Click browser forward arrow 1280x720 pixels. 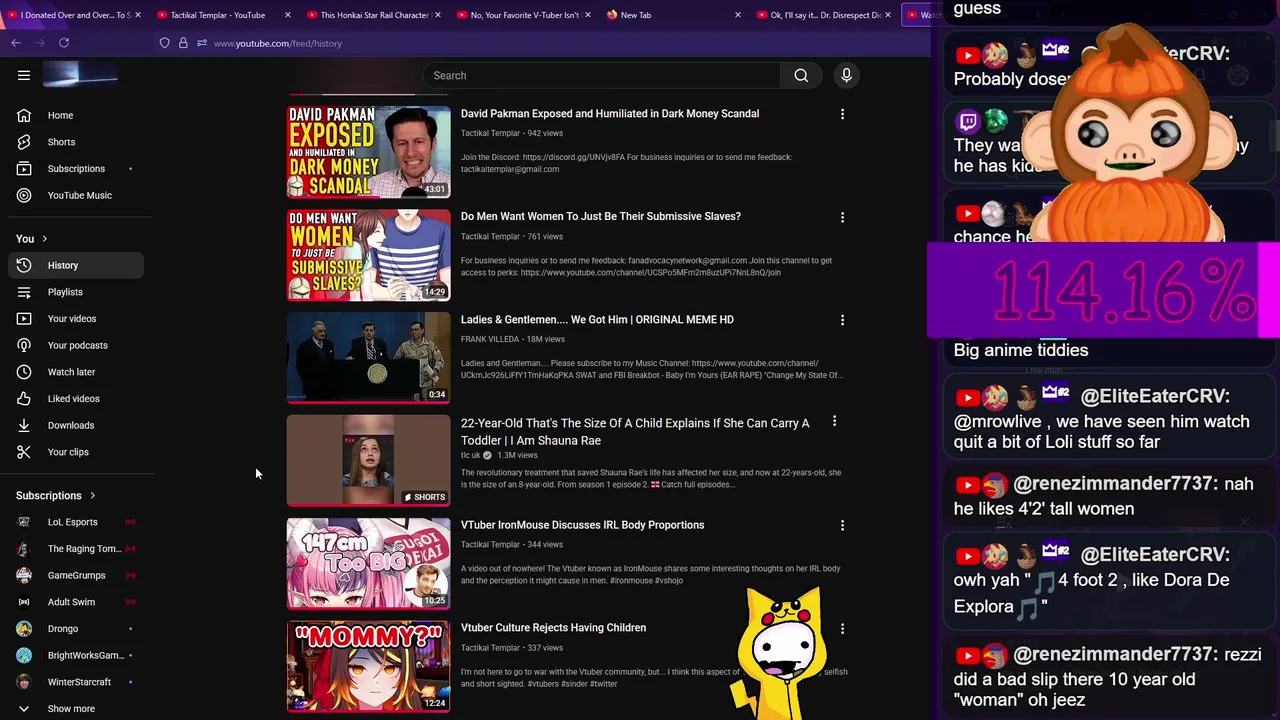coord(40,43)
